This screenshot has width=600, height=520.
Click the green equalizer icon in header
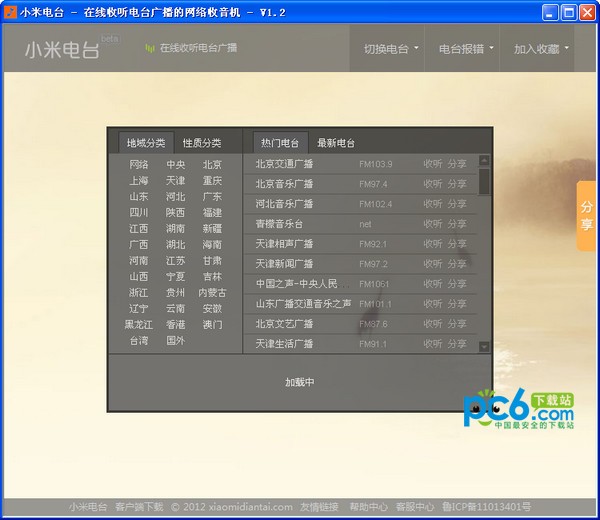(150, 48)
